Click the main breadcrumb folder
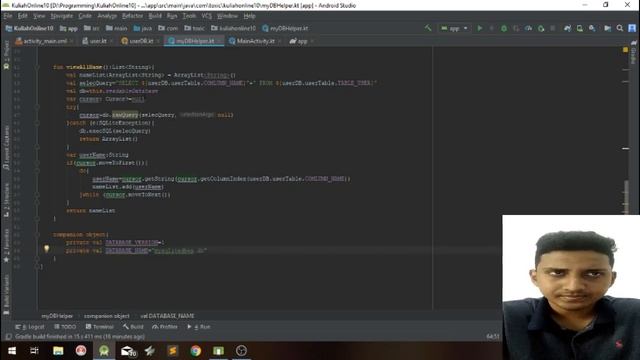Viewport: 640px width, 360px height. 117,28
